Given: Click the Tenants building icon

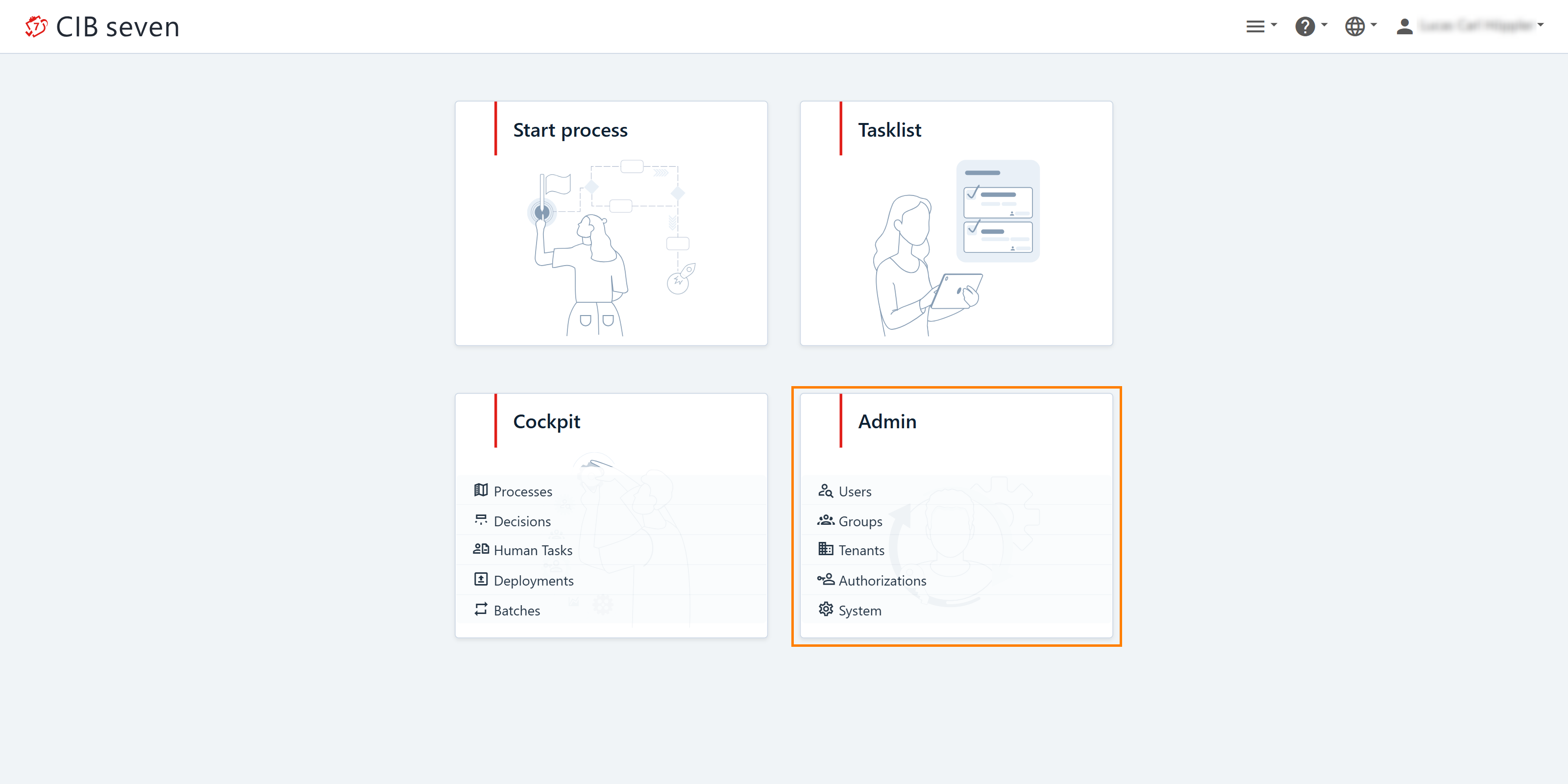Looking at the screenshot, I should click(825, 549).
